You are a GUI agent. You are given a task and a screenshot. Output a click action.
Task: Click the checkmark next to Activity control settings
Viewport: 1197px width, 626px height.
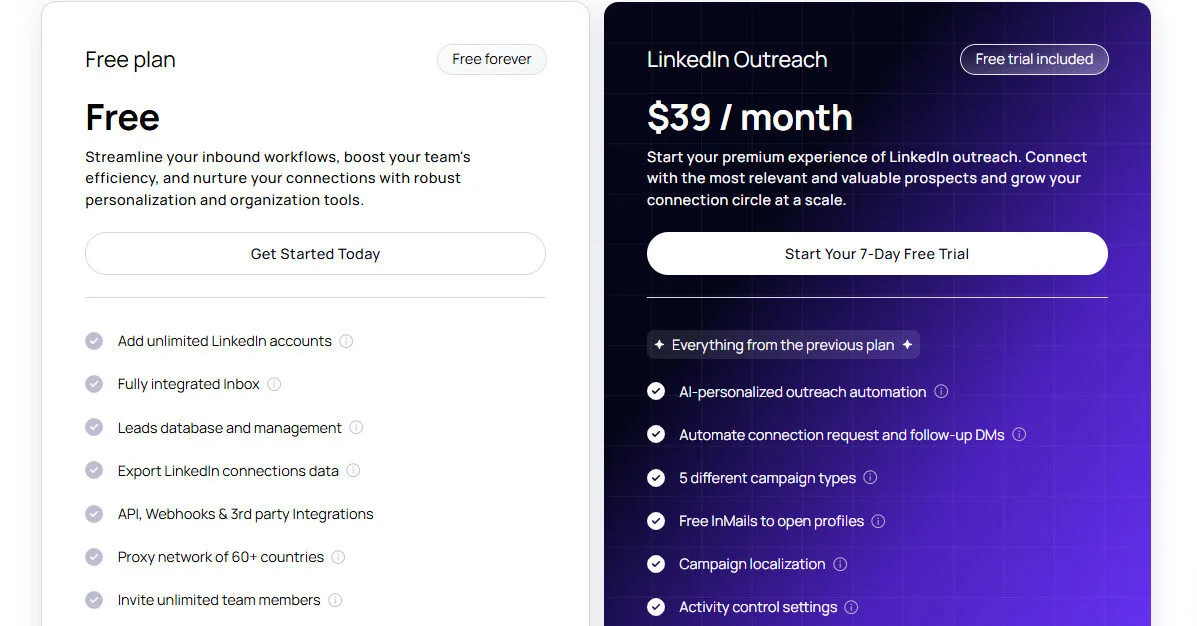tap(656, 607)
